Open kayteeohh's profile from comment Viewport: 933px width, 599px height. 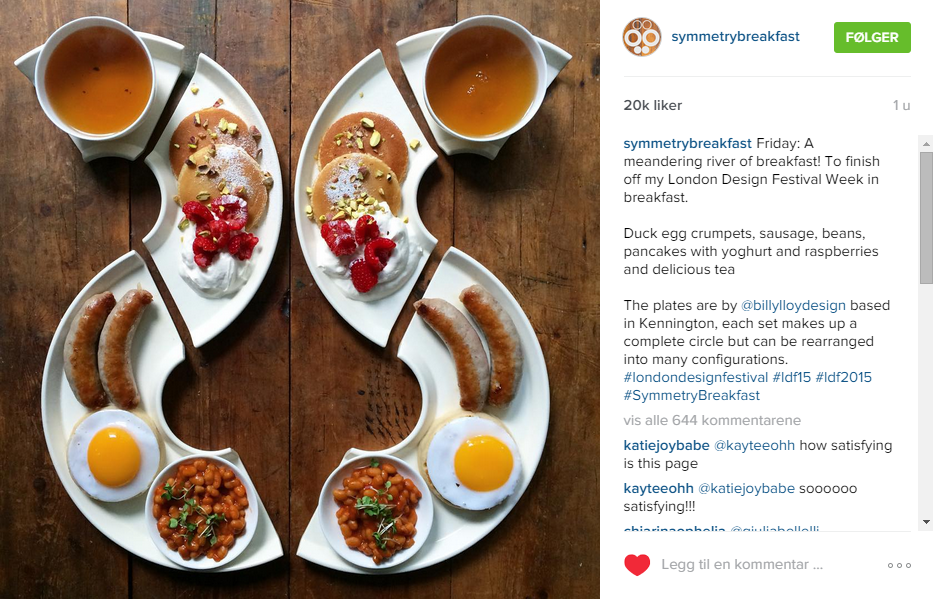(x=658, y=488)
